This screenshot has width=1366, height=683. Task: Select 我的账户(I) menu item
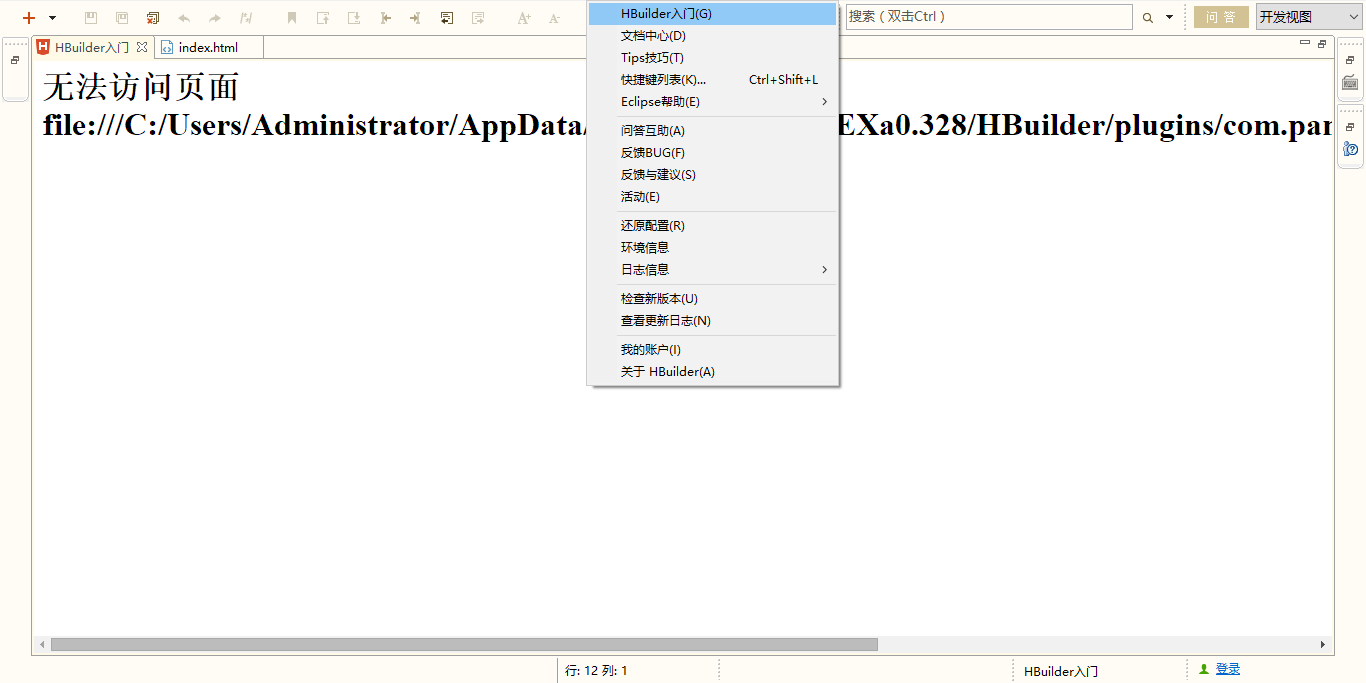coord(712,350)
